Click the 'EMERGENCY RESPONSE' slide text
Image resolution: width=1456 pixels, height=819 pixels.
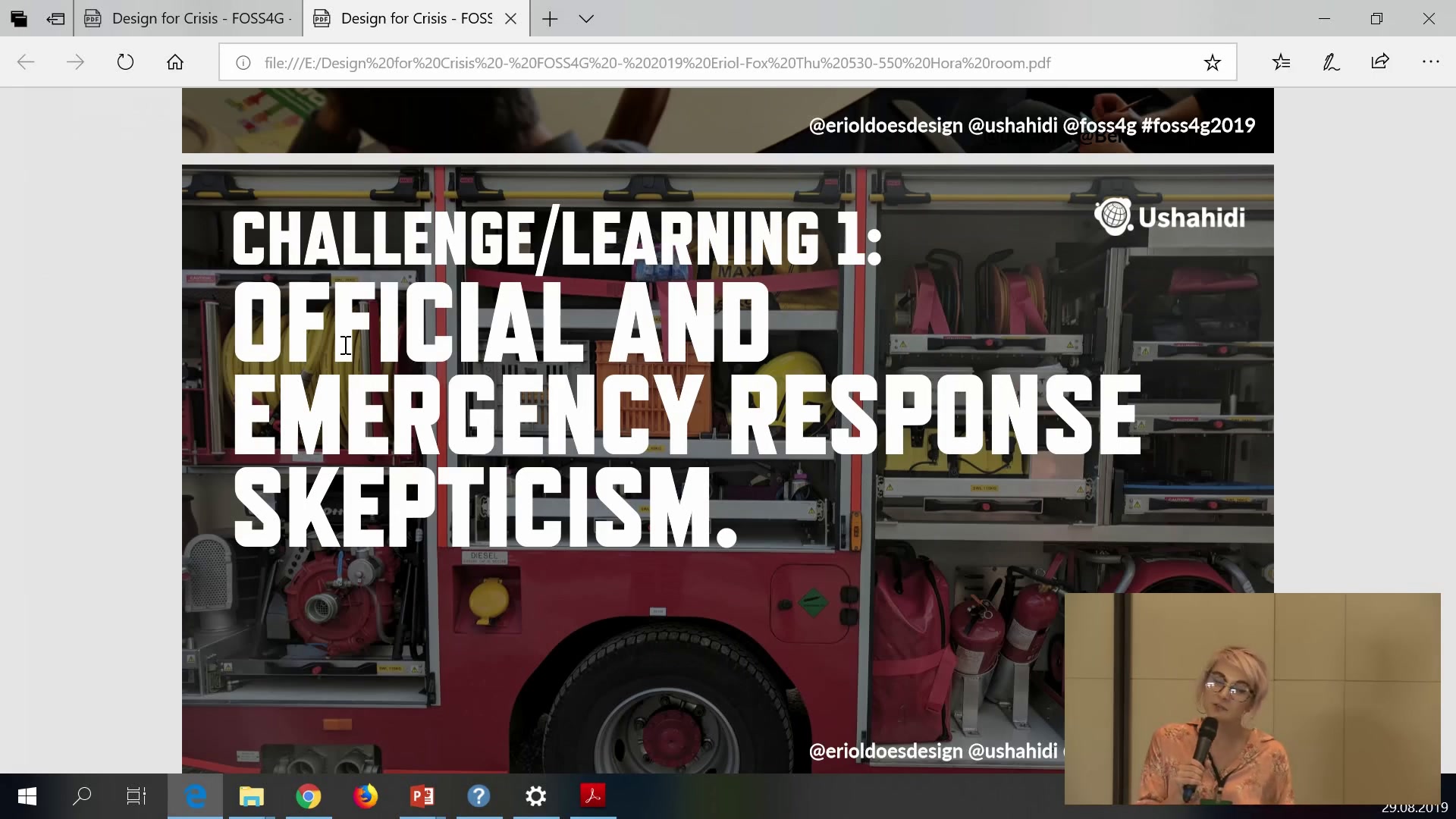point(687,414)
